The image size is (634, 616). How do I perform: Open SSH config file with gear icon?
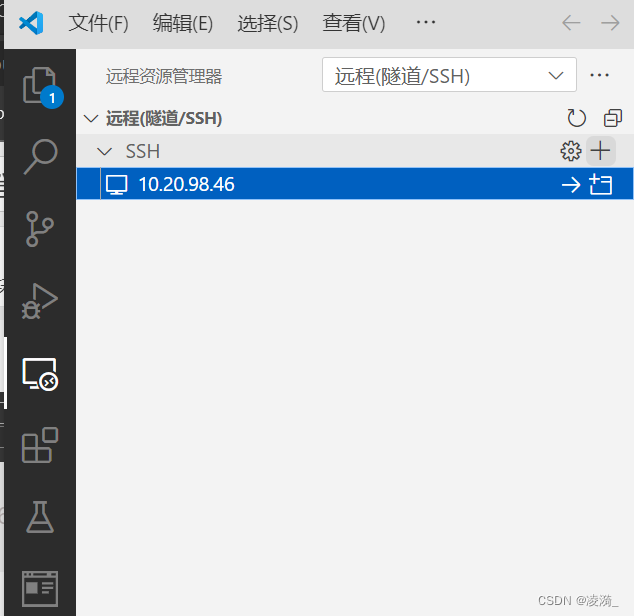571,151
